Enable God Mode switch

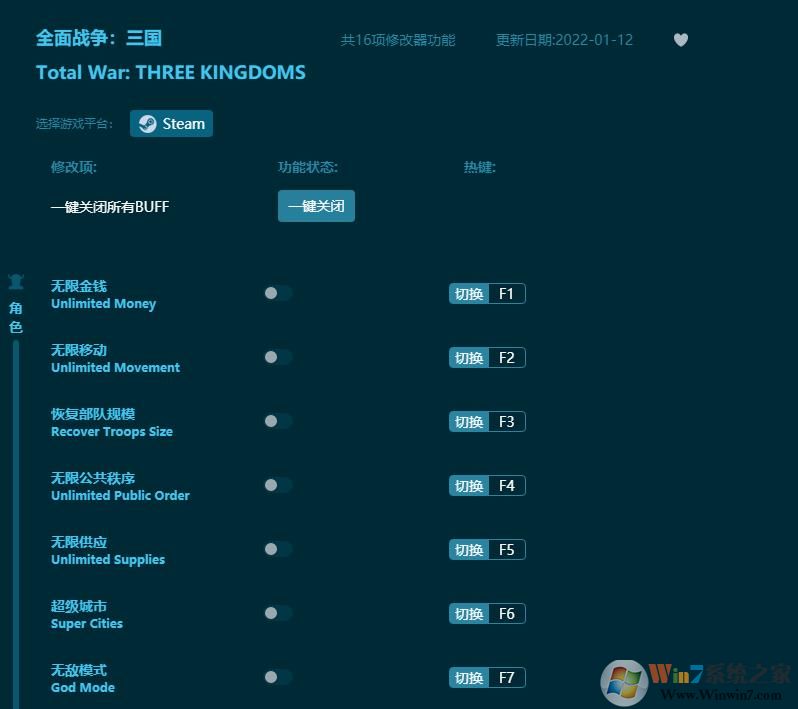click(x=278, y=677)
